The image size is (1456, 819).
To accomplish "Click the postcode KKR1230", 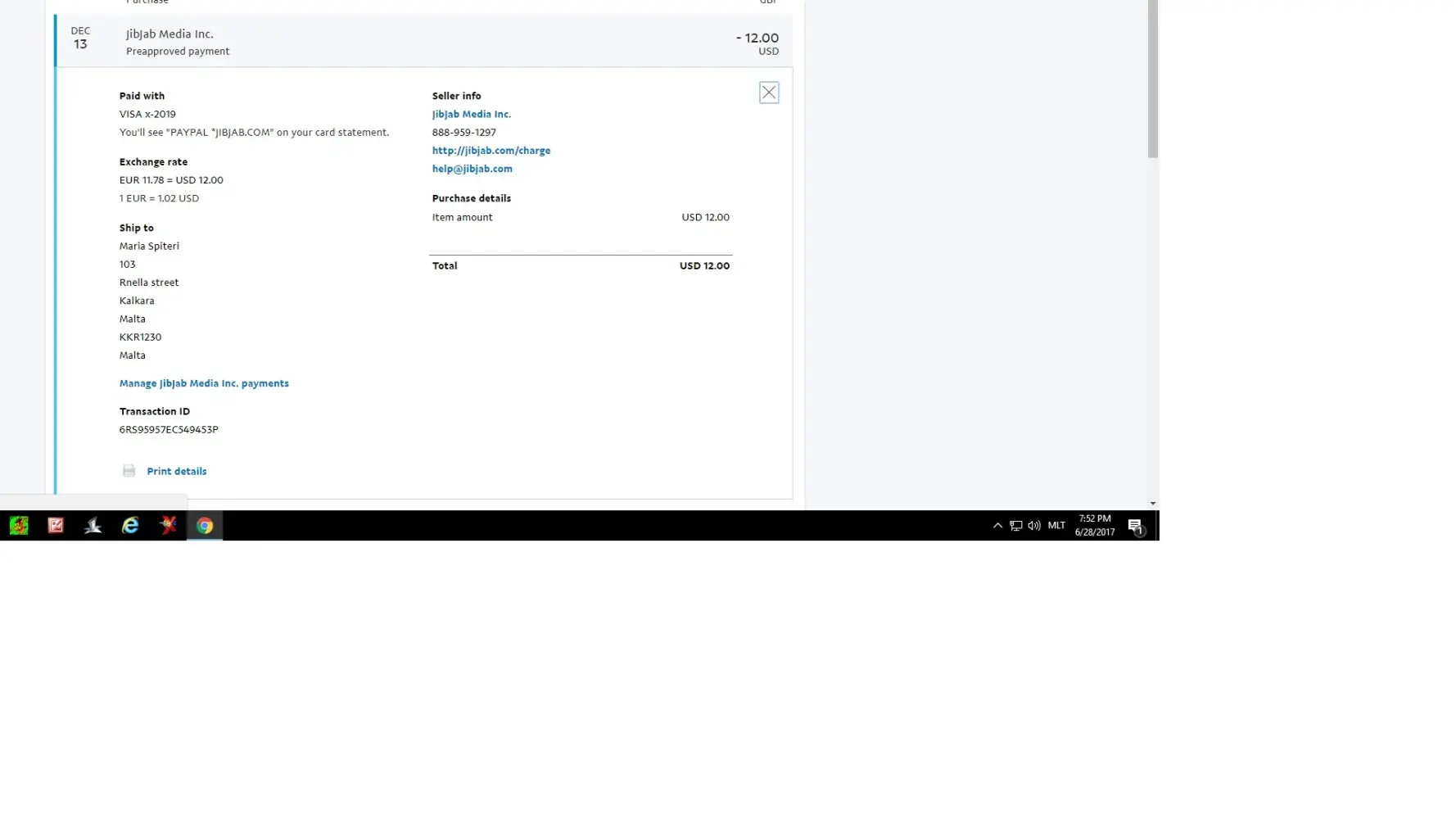I will (140, 337).
